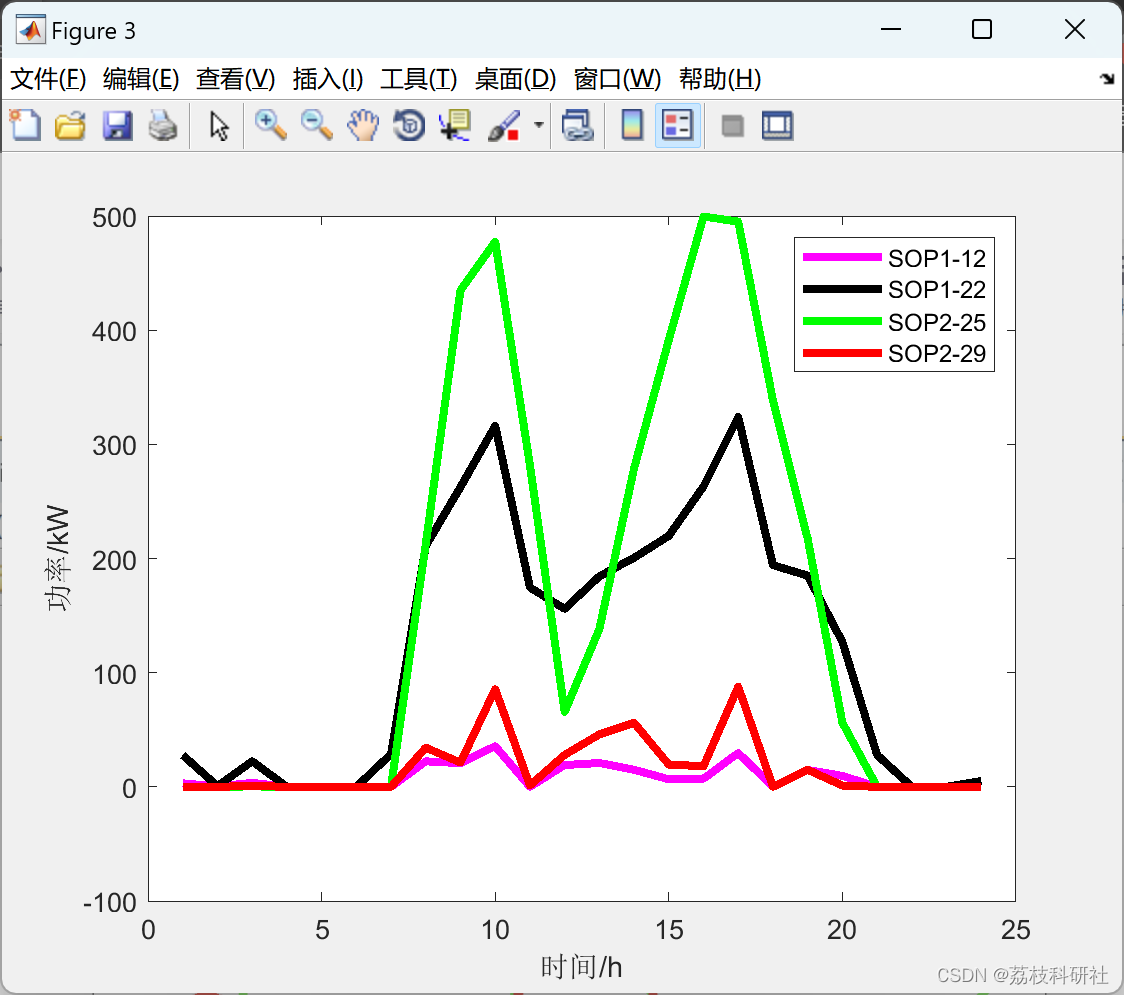The image size is (1124, 995).
Task: Expand the Brush color dropdown arrow
Action: [539, 125]
